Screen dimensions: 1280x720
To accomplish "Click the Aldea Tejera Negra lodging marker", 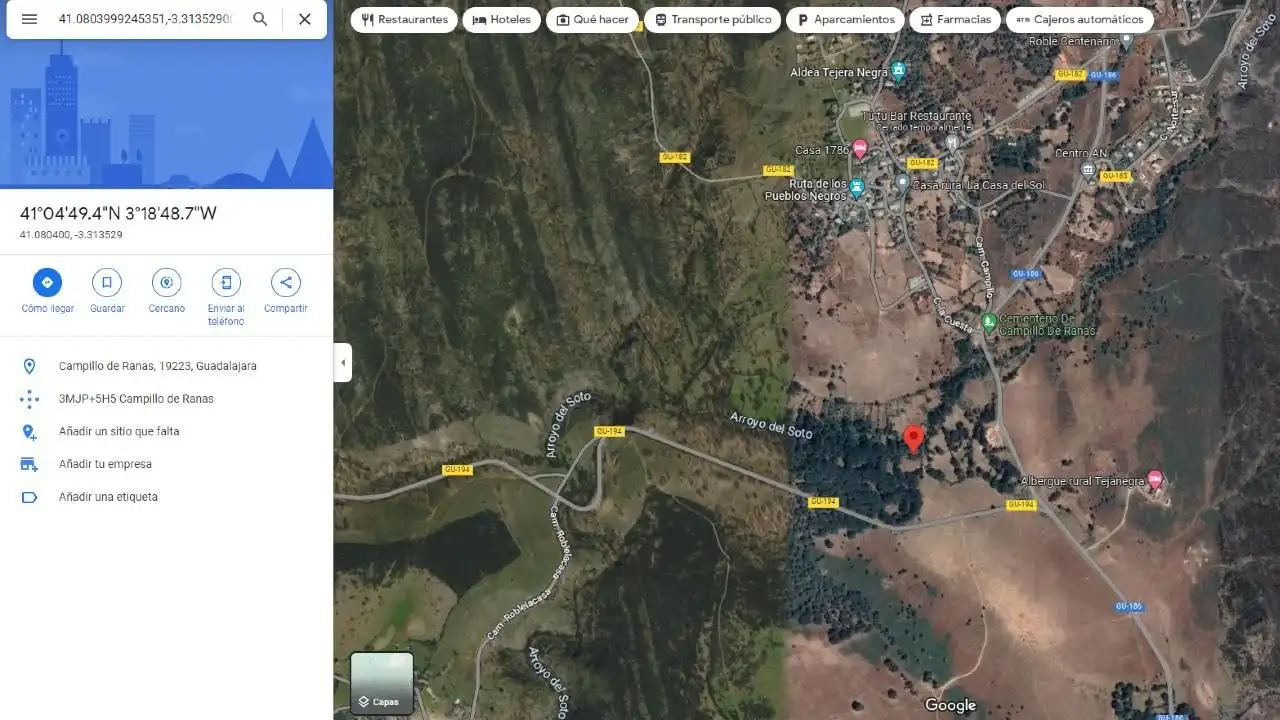I will coord(898,71).
